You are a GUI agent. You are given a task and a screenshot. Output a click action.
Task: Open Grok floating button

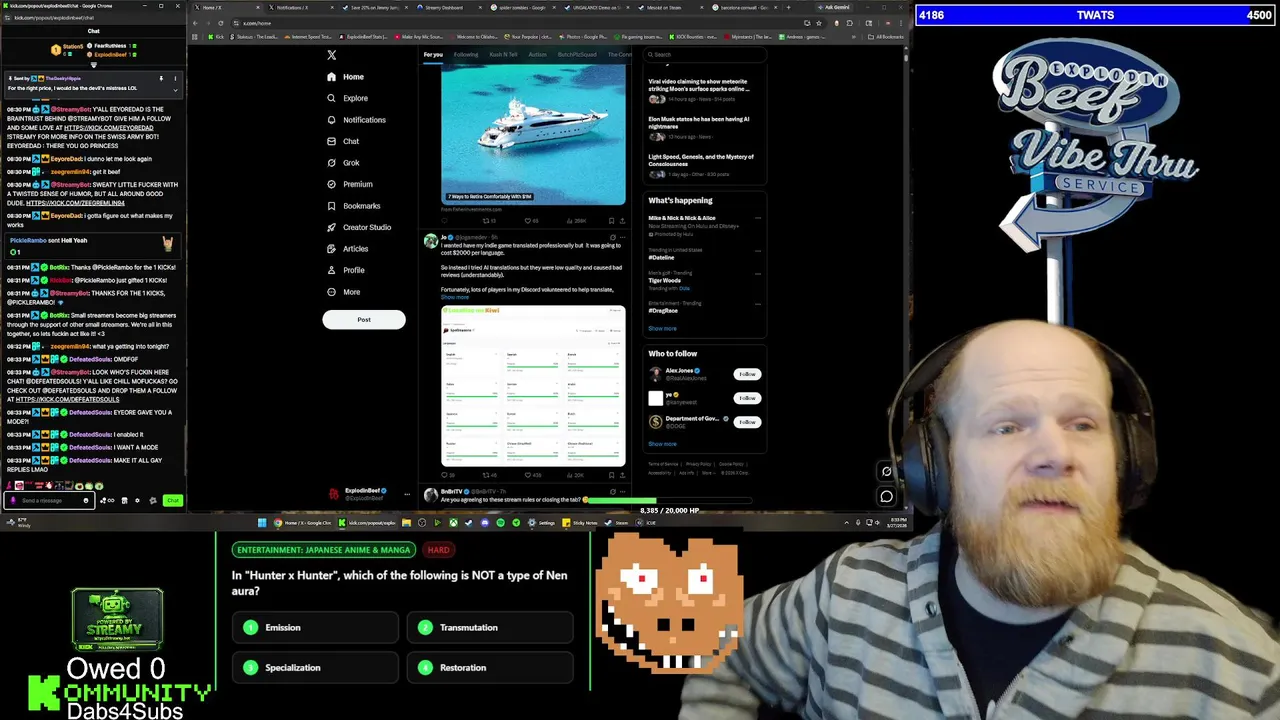coord(886,472)
